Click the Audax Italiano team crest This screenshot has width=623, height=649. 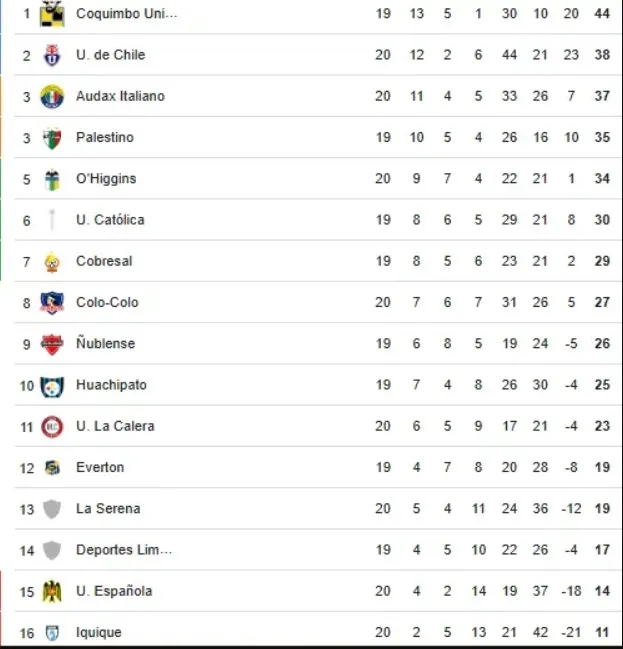[52, 97]
